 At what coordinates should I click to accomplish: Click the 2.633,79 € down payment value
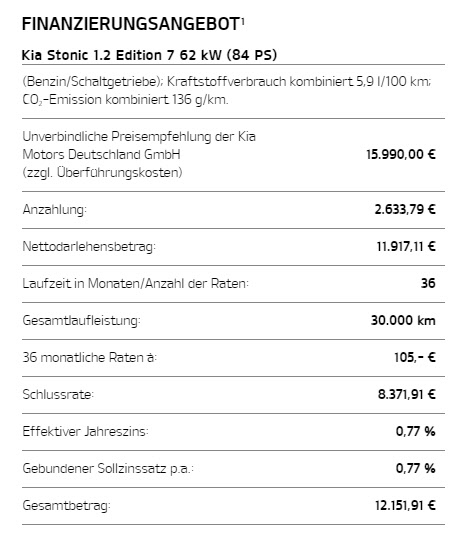(405, 209)
